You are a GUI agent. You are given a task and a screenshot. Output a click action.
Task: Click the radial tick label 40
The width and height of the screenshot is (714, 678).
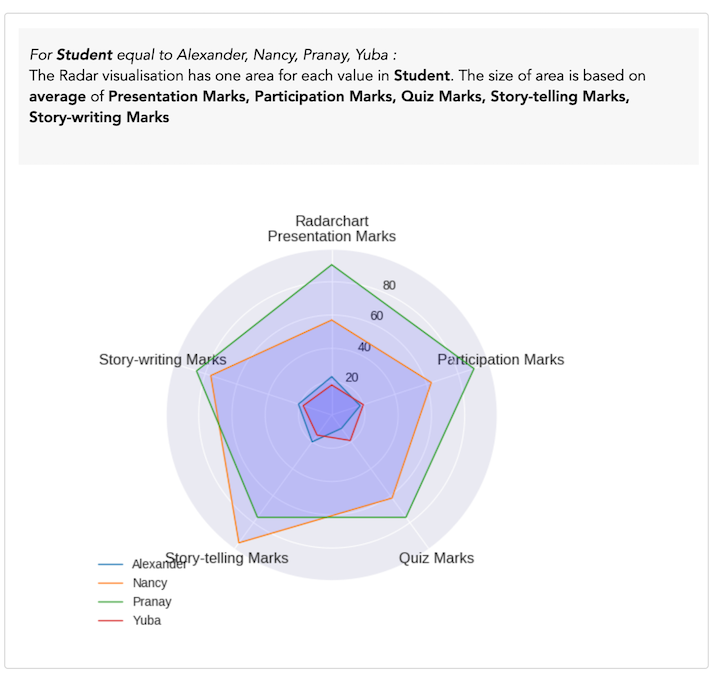364,348
